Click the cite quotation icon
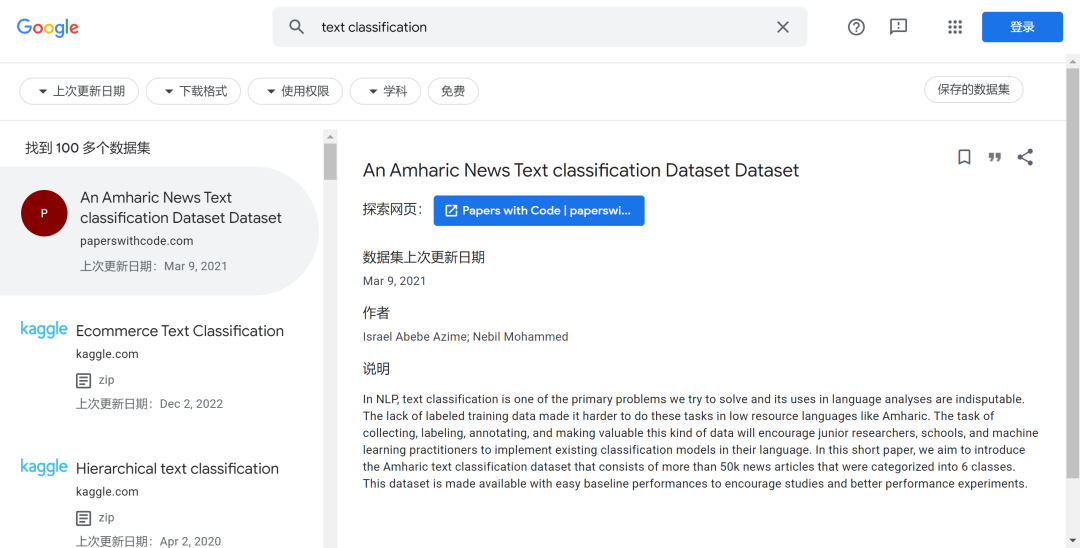 (x=995, y=157)
